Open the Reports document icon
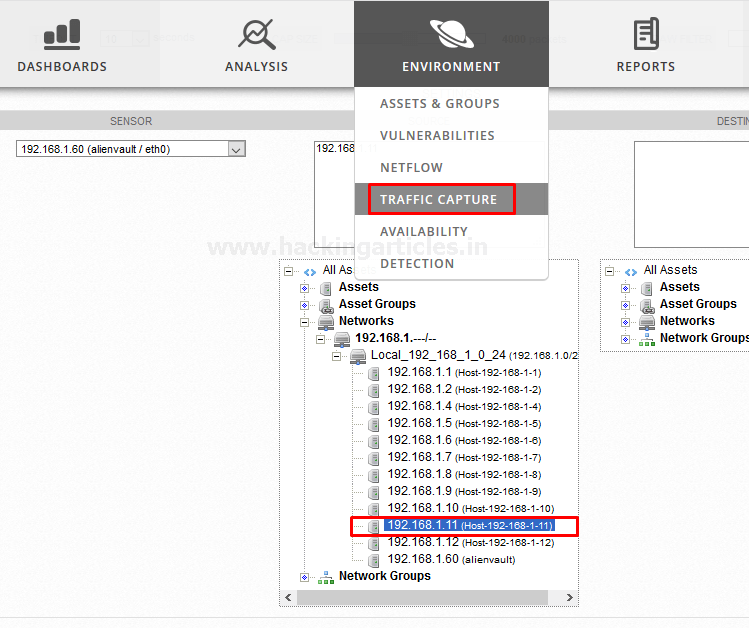 pos(645,35)
